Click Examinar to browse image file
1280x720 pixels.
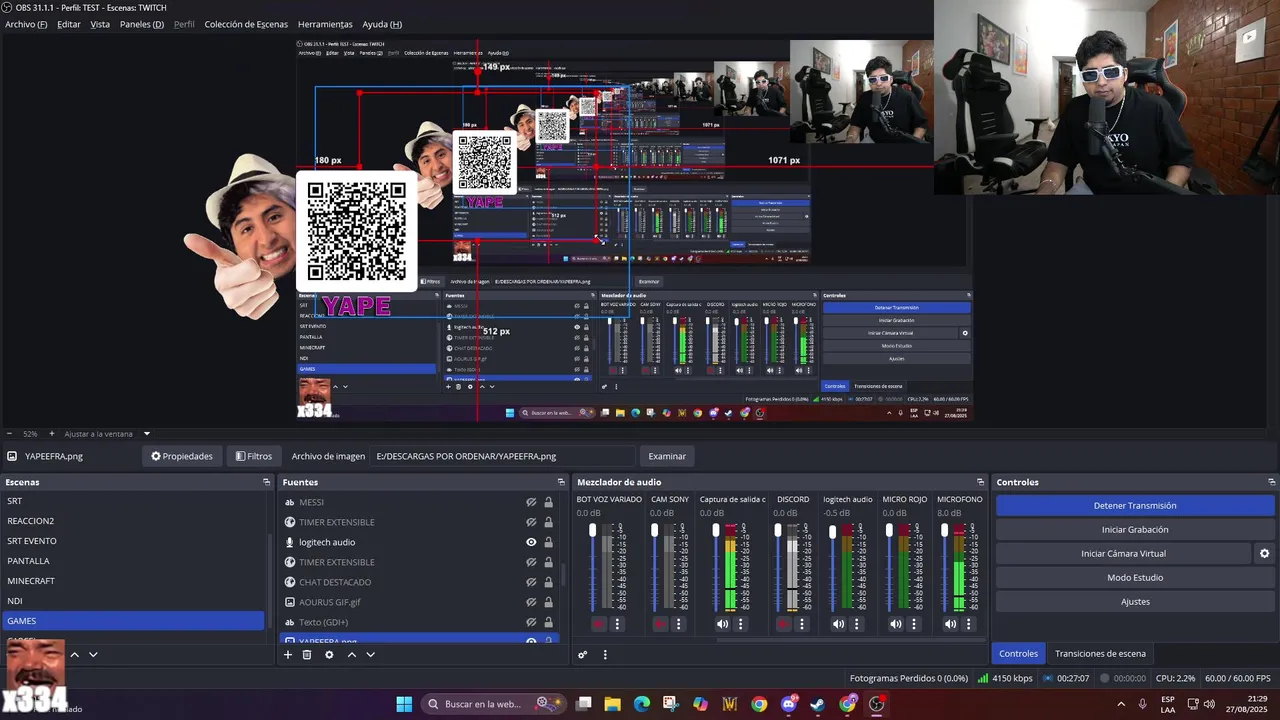(667, 456)
